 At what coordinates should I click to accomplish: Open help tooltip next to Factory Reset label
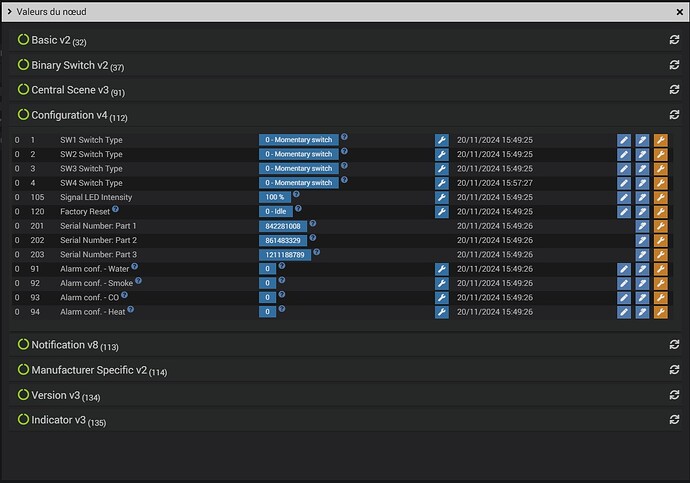click(x=115, y=209)
